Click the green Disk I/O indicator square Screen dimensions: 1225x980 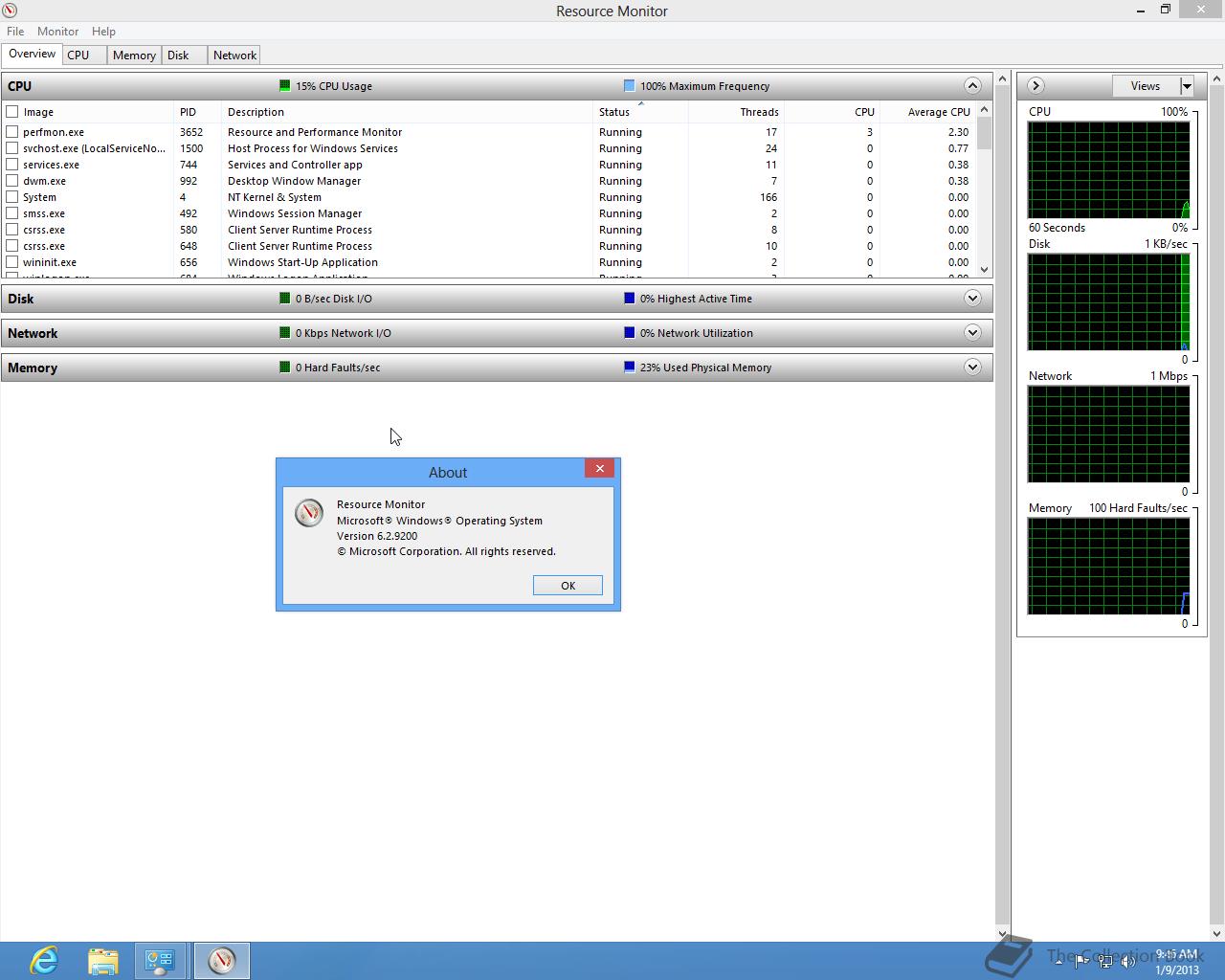(x=284, y=298)
